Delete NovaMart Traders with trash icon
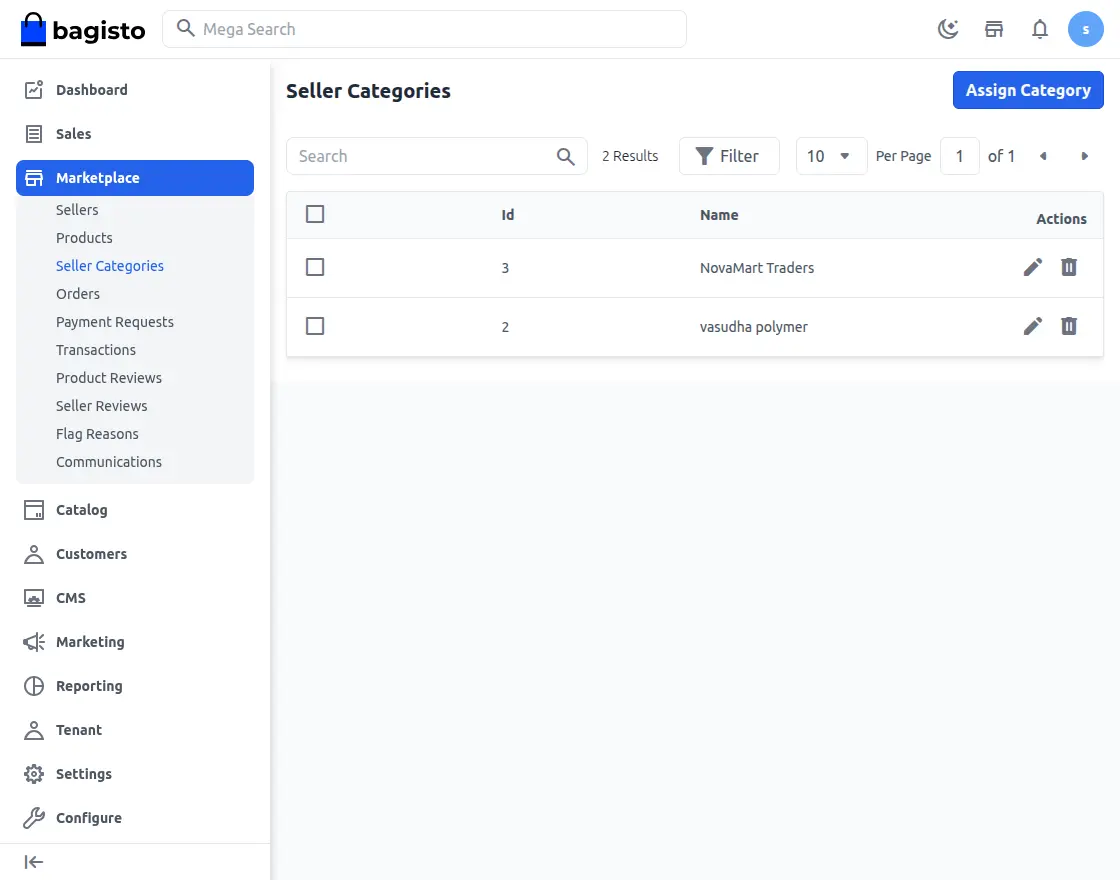 point(1069,267)
